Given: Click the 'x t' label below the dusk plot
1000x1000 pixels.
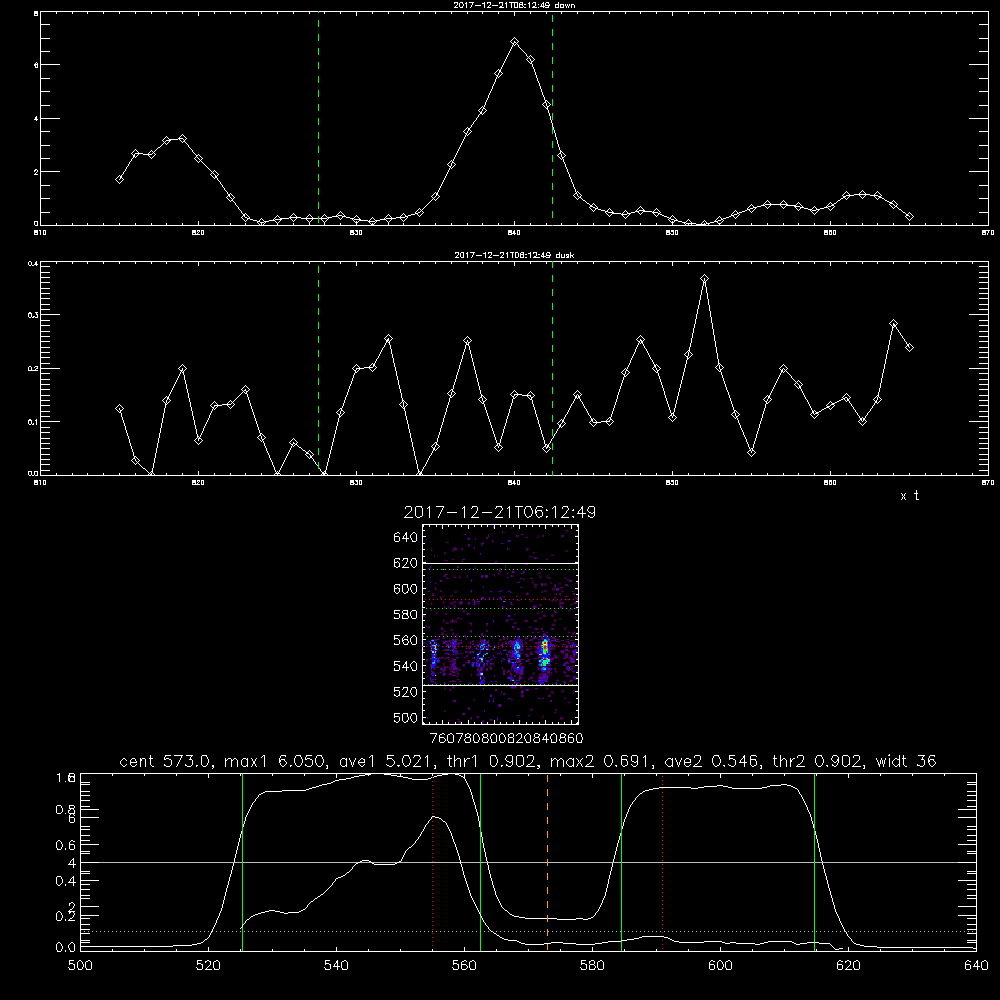Looking at the screenshot, I should coord(909,496).
